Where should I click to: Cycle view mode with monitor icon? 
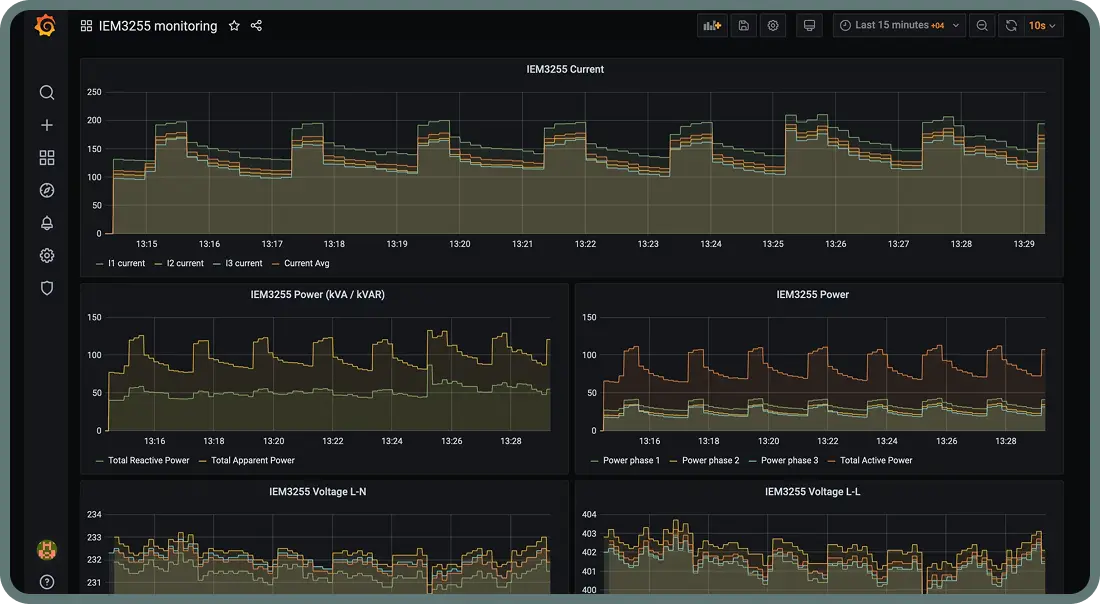pyautogui.click(x=809, y=25)
